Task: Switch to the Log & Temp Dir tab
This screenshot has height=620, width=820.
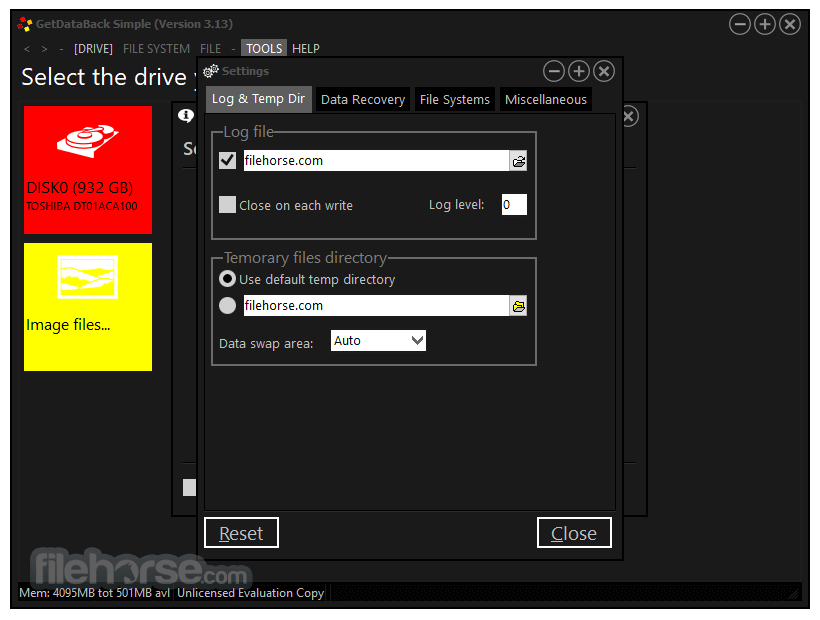Action: (x=258, y=99)
